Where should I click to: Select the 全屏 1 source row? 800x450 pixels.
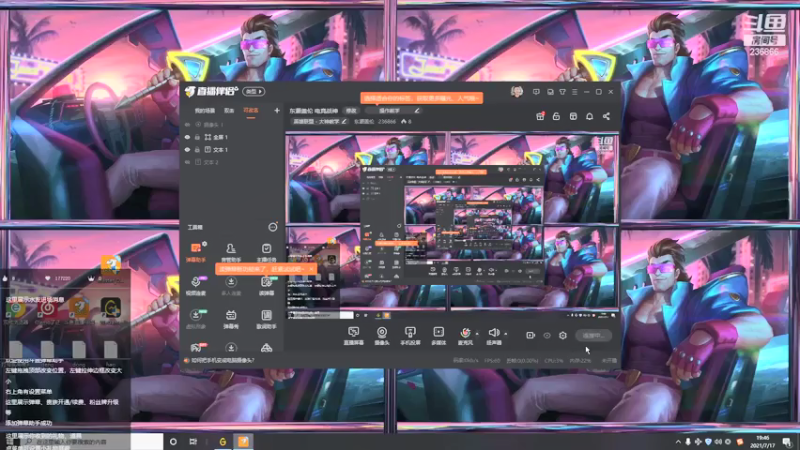coord(232,137)
